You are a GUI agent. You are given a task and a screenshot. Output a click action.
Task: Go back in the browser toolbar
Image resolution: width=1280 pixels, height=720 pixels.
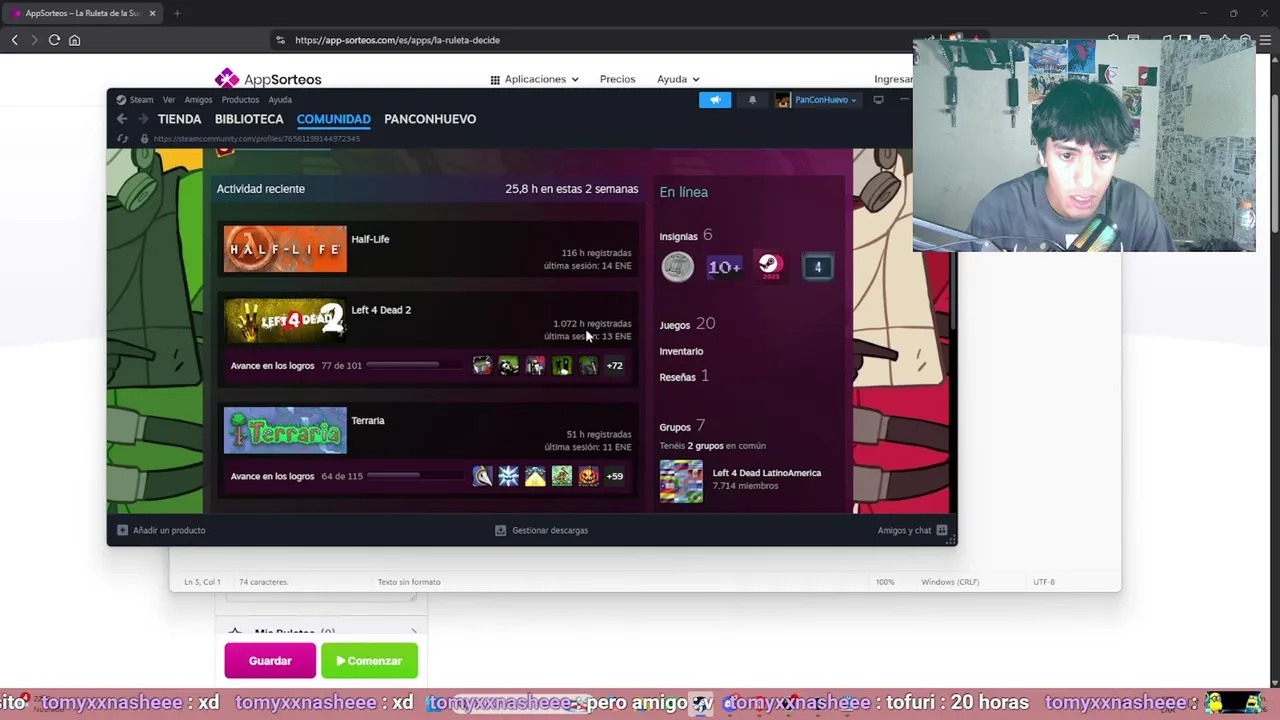[x=15, y=40]
